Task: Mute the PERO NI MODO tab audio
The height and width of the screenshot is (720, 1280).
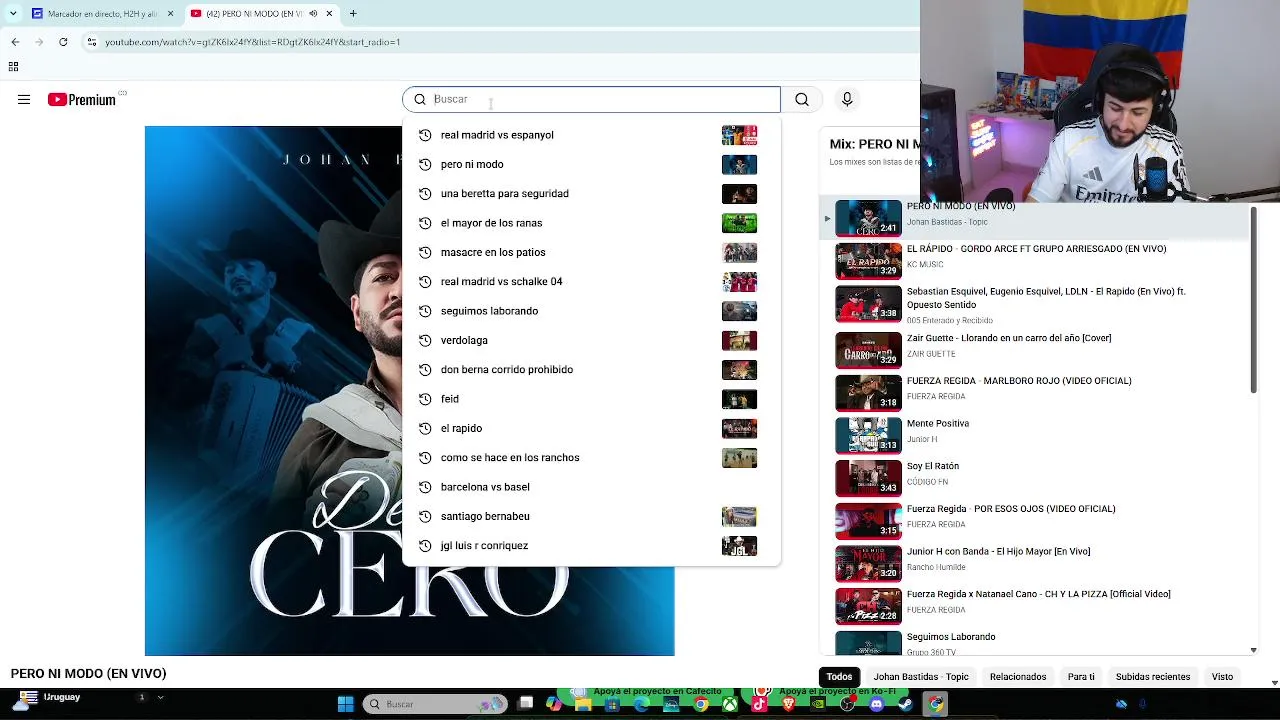Action: 313,14
